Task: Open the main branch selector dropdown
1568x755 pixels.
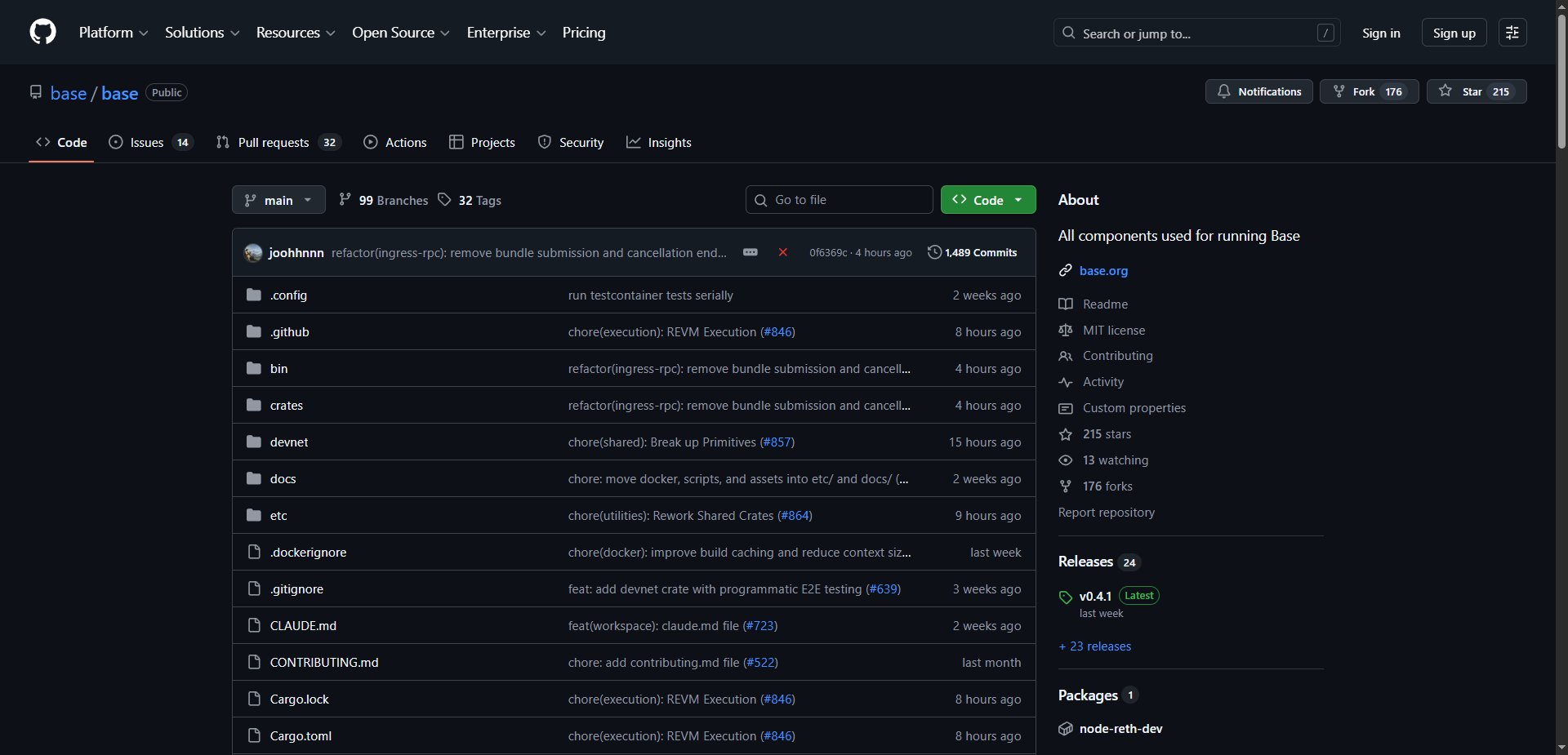Action: 278,200
